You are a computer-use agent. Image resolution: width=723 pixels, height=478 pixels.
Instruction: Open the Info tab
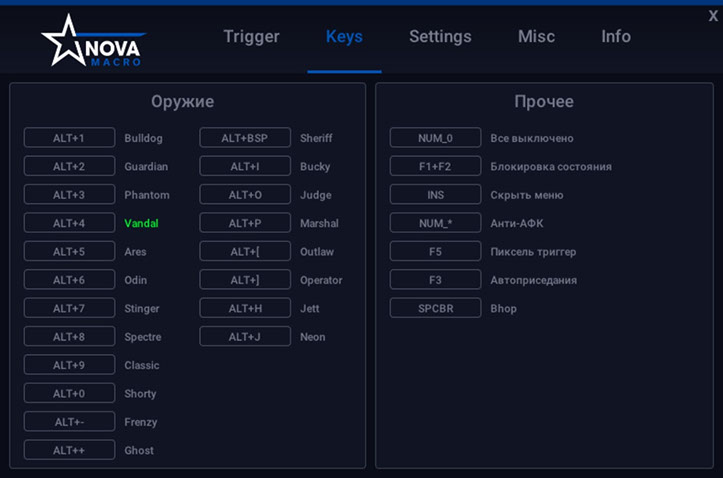click(616, 37)
